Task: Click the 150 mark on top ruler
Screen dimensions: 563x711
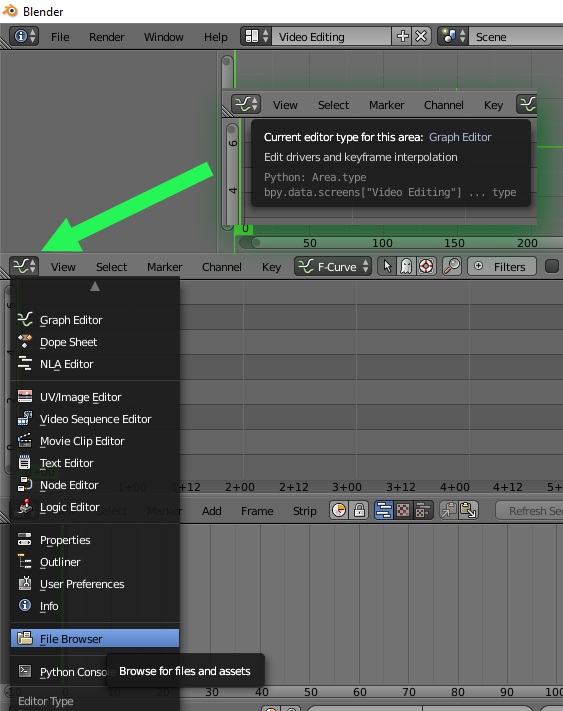Action: pos(454,243)
